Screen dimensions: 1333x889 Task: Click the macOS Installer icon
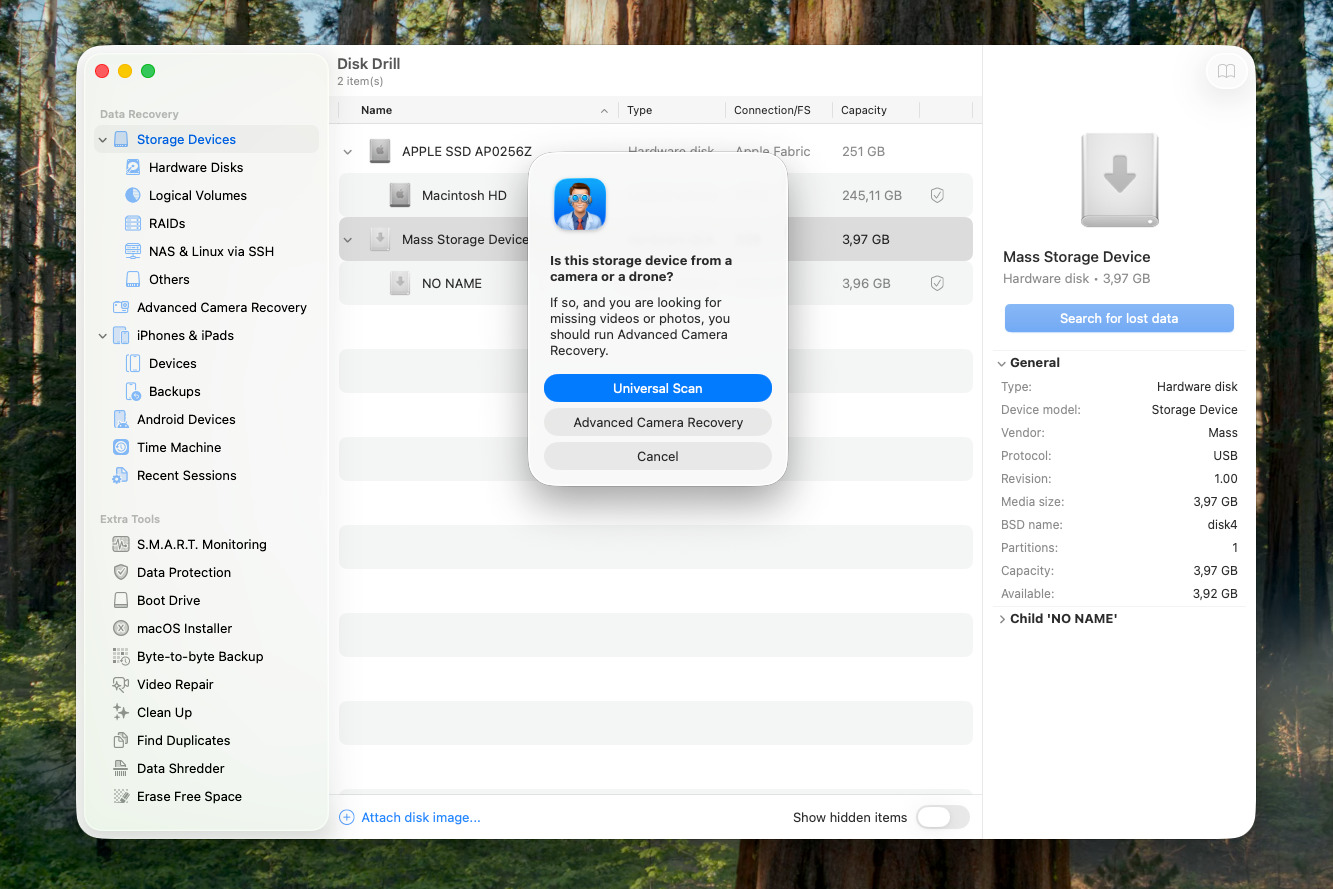(x=121, y=628)
